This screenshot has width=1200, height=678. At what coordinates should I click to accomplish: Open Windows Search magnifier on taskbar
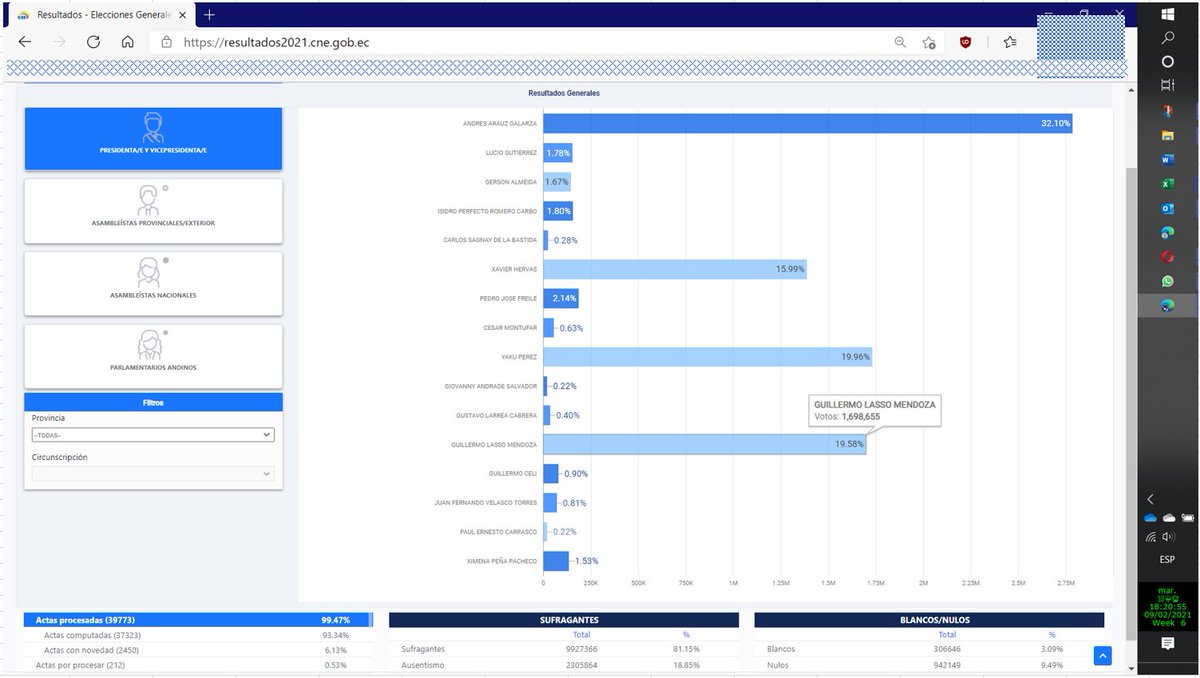[x=1167, y=38]
